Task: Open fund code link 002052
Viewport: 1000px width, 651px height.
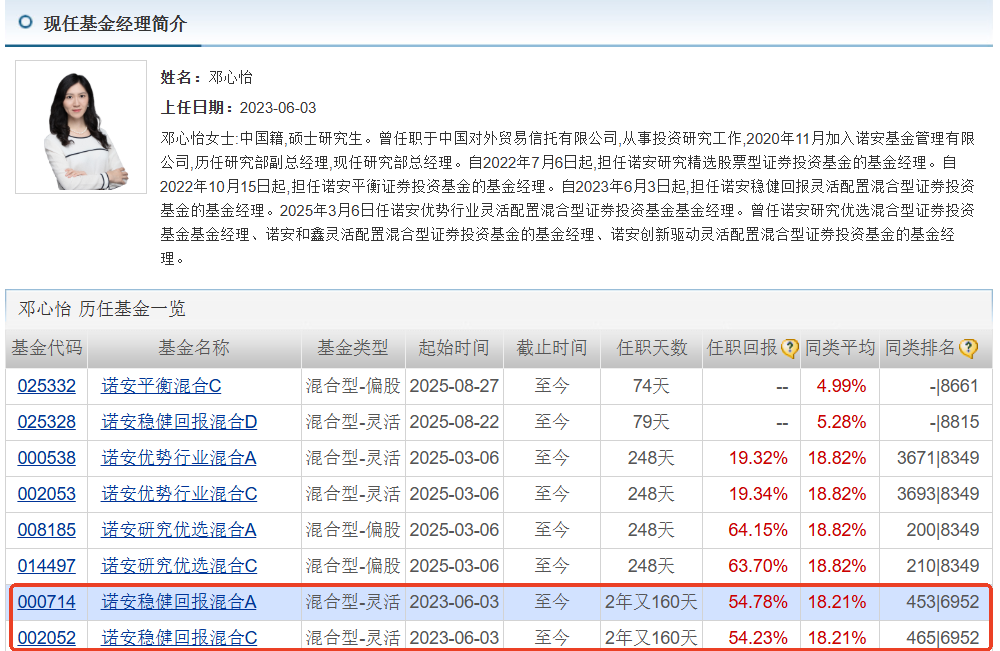Action: [47, 638]
